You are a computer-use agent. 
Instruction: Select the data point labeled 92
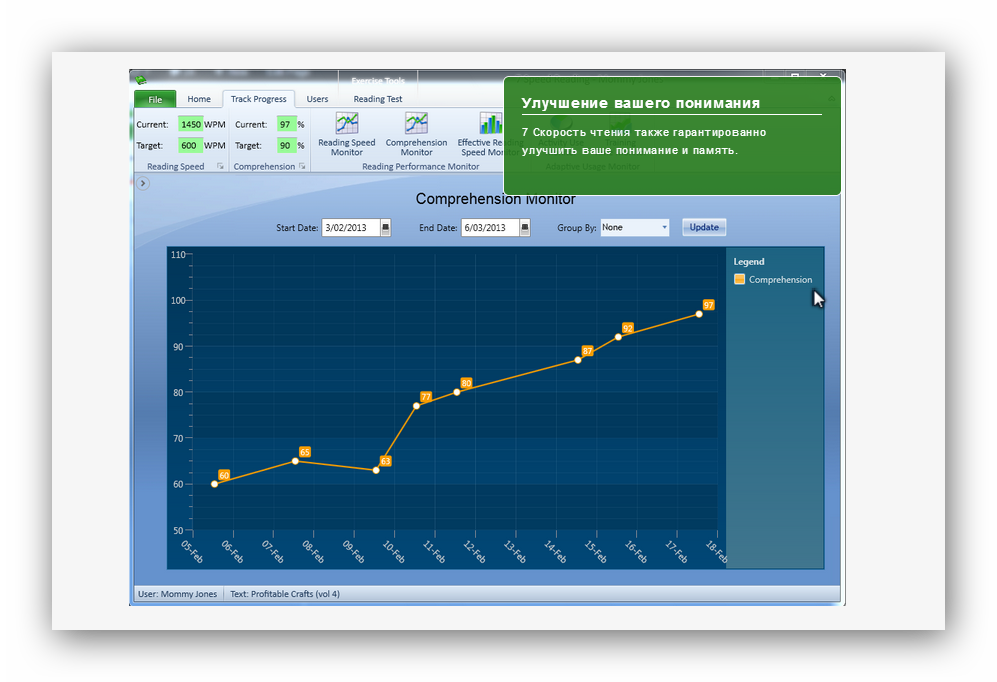618,337
